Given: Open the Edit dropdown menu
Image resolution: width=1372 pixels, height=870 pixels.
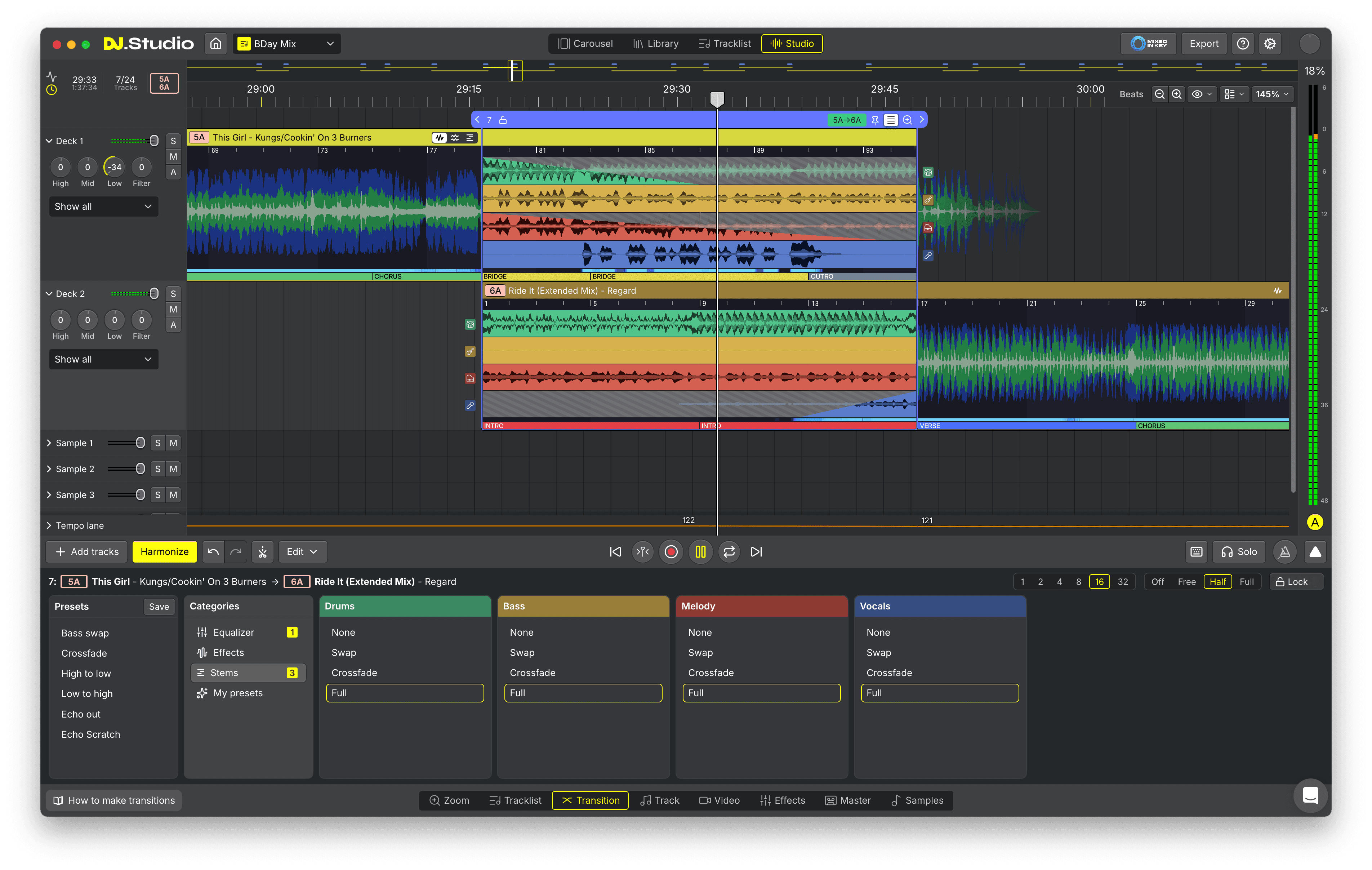Looking at the screenshot, I should click(x=302, y=552).
